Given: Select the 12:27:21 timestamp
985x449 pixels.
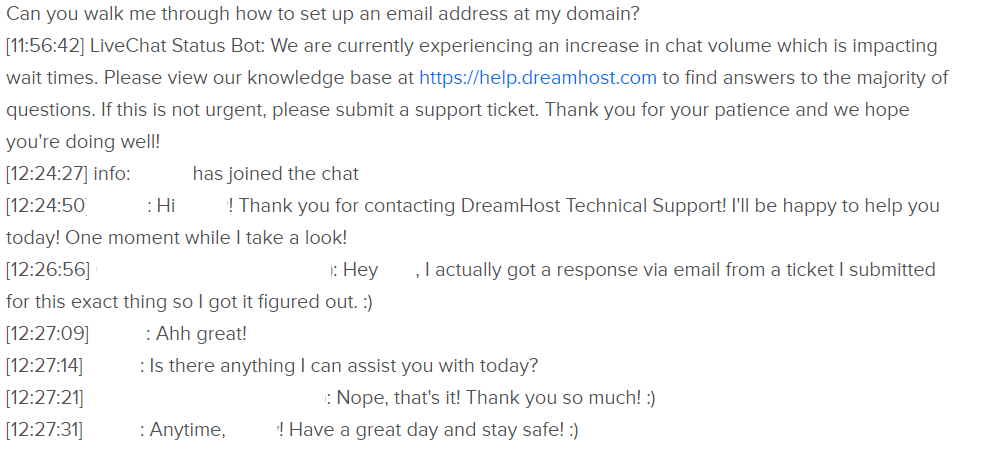Looking at the screenshot, I should pos(44,398).
